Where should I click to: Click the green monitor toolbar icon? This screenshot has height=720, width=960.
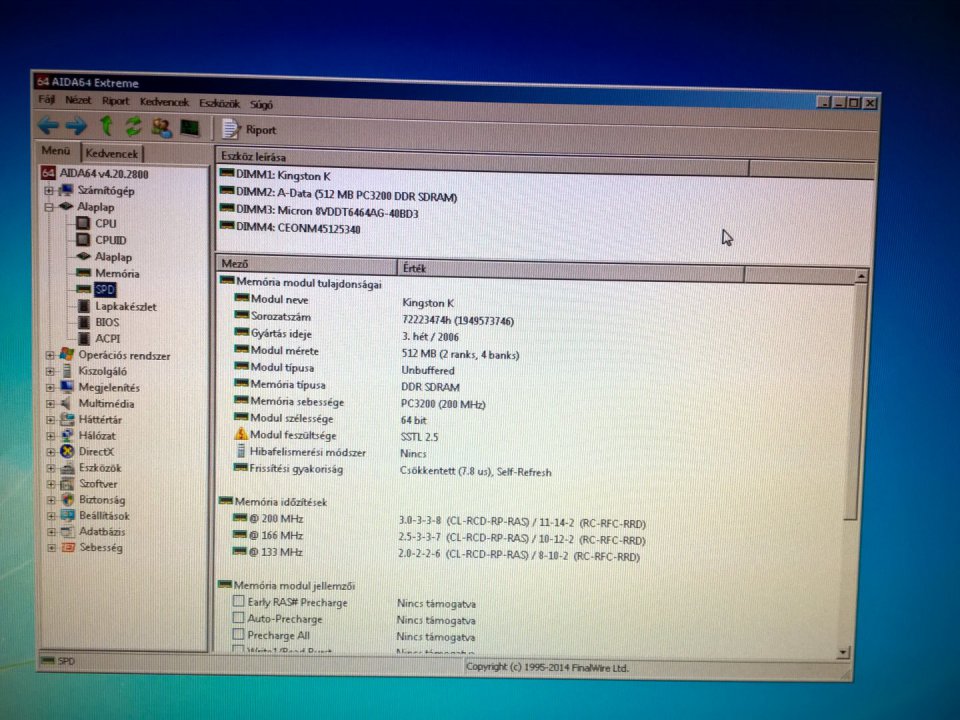tap(190, 128)
